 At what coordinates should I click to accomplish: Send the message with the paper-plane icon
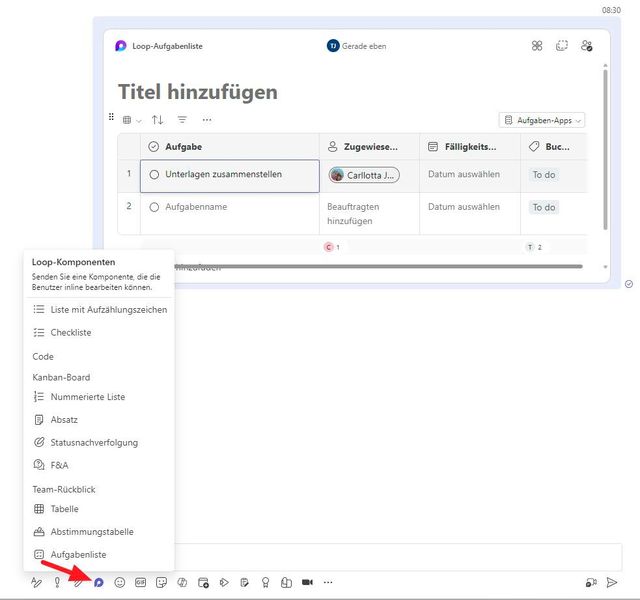[611, 582]
